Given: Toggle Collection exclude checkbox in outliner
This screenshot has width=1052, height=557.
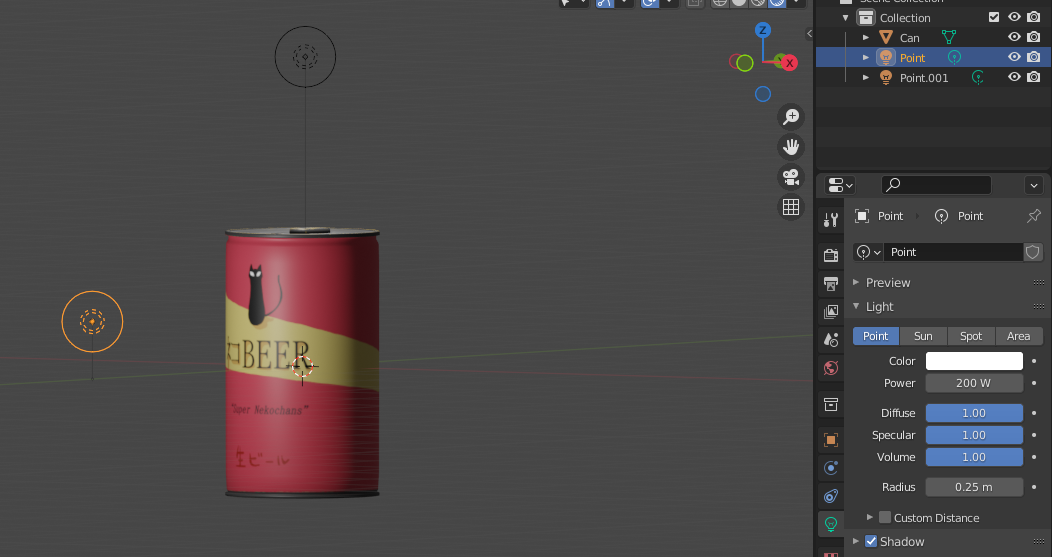Looking at the screenshot, I should (994, 17).
